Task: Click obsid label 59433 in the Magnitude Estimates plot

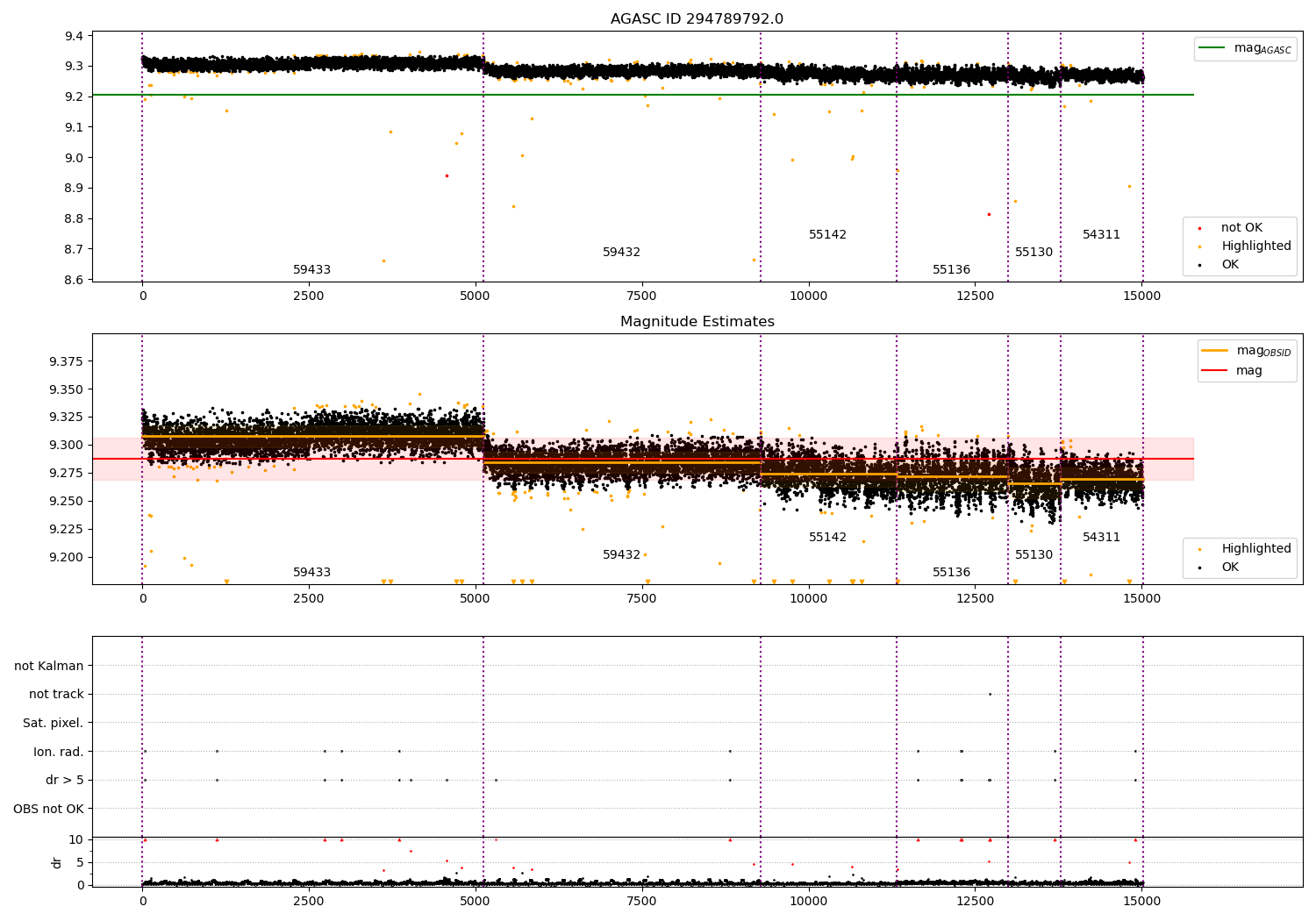Action: 311,573
